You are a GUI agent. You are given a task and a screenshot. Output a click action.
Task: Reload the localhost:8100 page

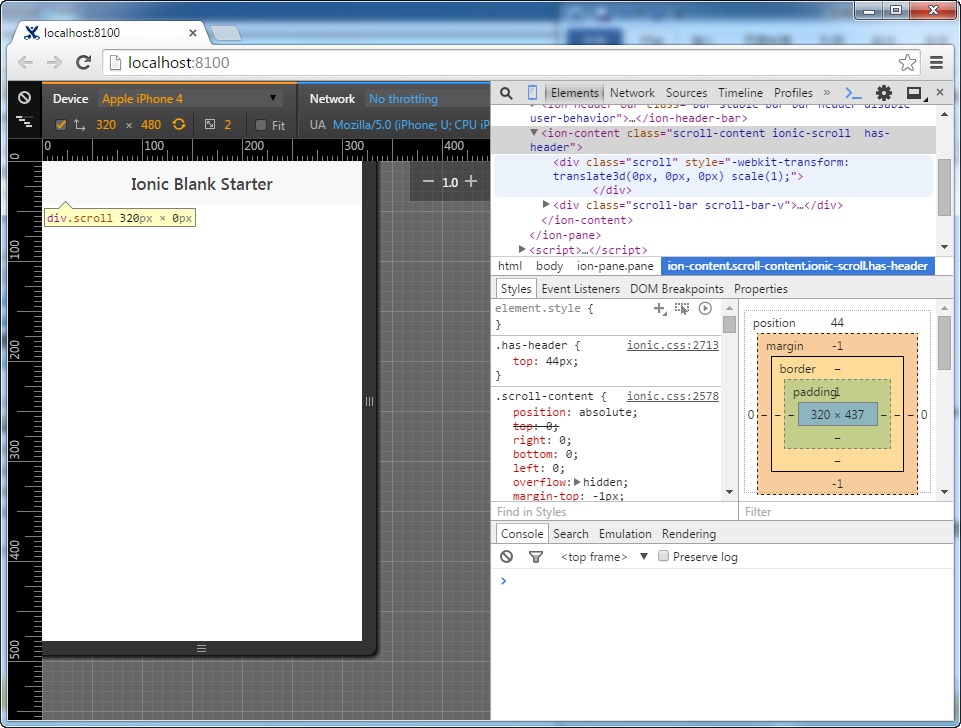tap(83, 63)
